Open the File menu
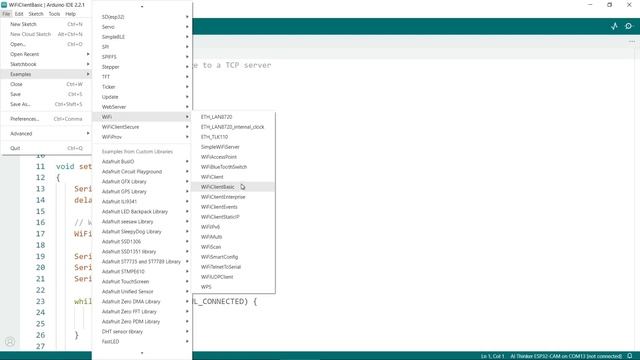This screenshot has width=640, height=360. [x=6, y=14]
